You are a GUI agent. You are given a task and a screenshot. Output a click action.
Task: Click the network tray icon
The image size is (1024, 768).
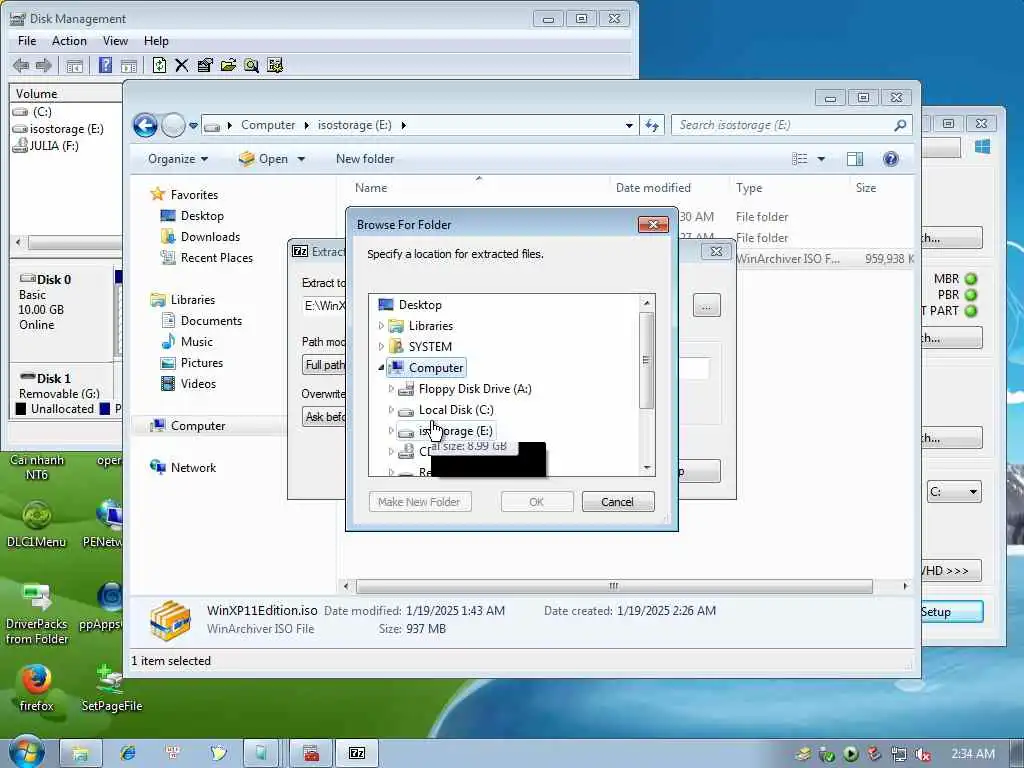click(x=899, y=754)
